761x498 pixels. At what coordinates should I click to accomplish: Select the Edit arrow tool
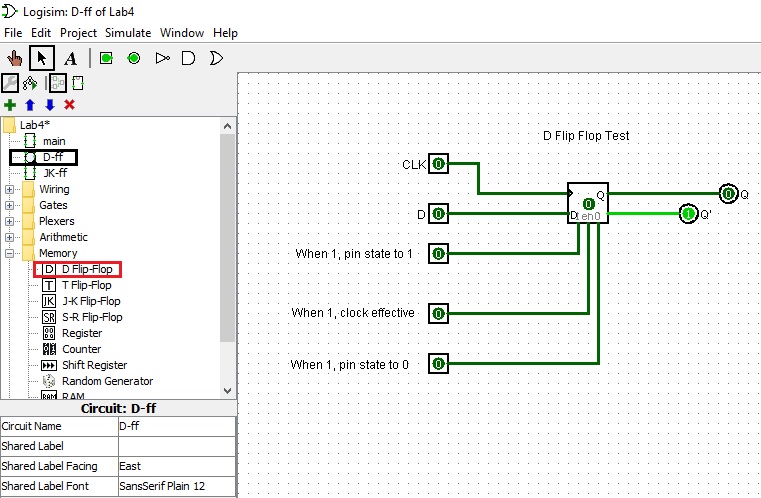tap(42, 59)
